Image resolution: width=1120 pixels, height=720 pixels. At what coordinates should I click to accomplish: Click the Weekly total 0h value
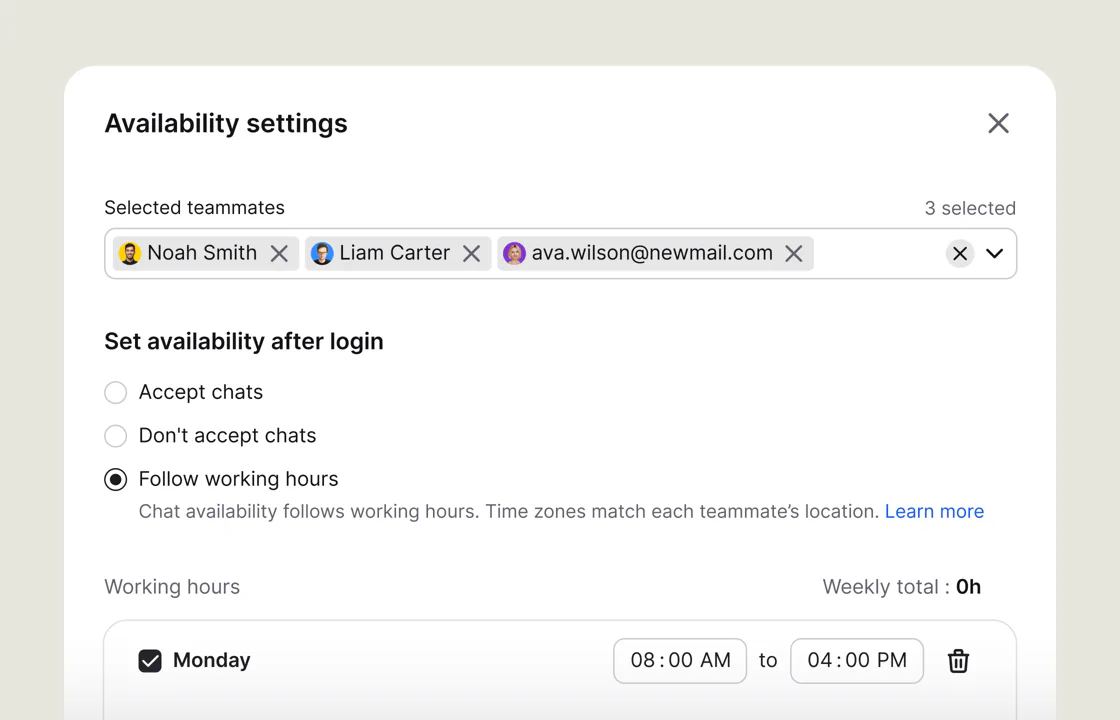point(968,586)
